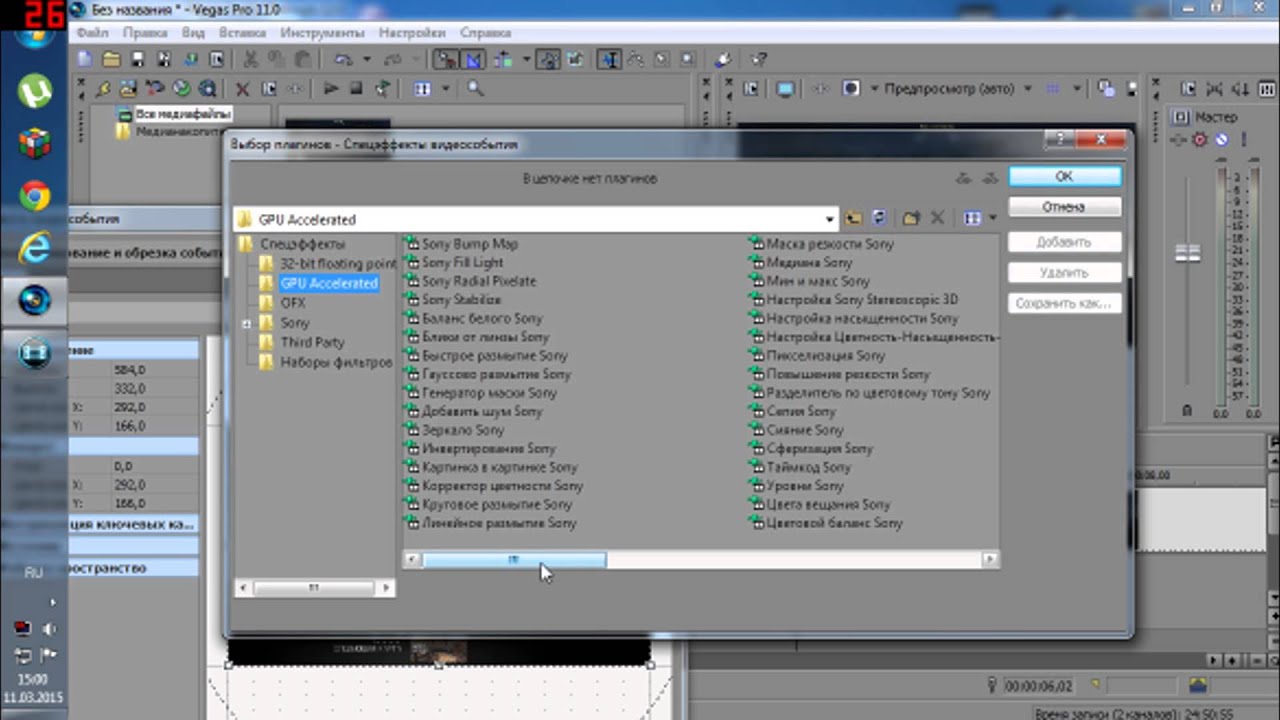Image resolution: width=1280 pixels, height=720 pixels.
Task: Open the Undo history dropdown arrow
Action: (x=367, y=59)
